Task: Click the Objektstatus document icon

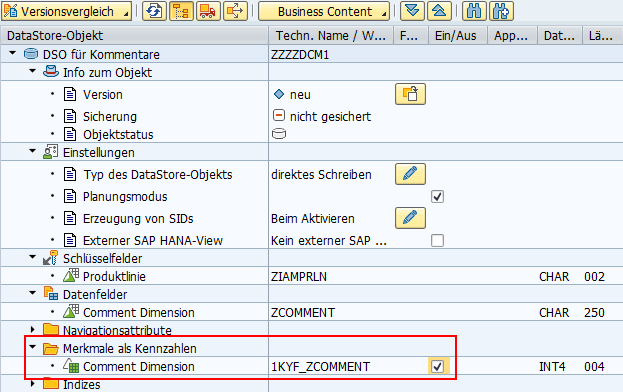Action: (x=70, y=134)
